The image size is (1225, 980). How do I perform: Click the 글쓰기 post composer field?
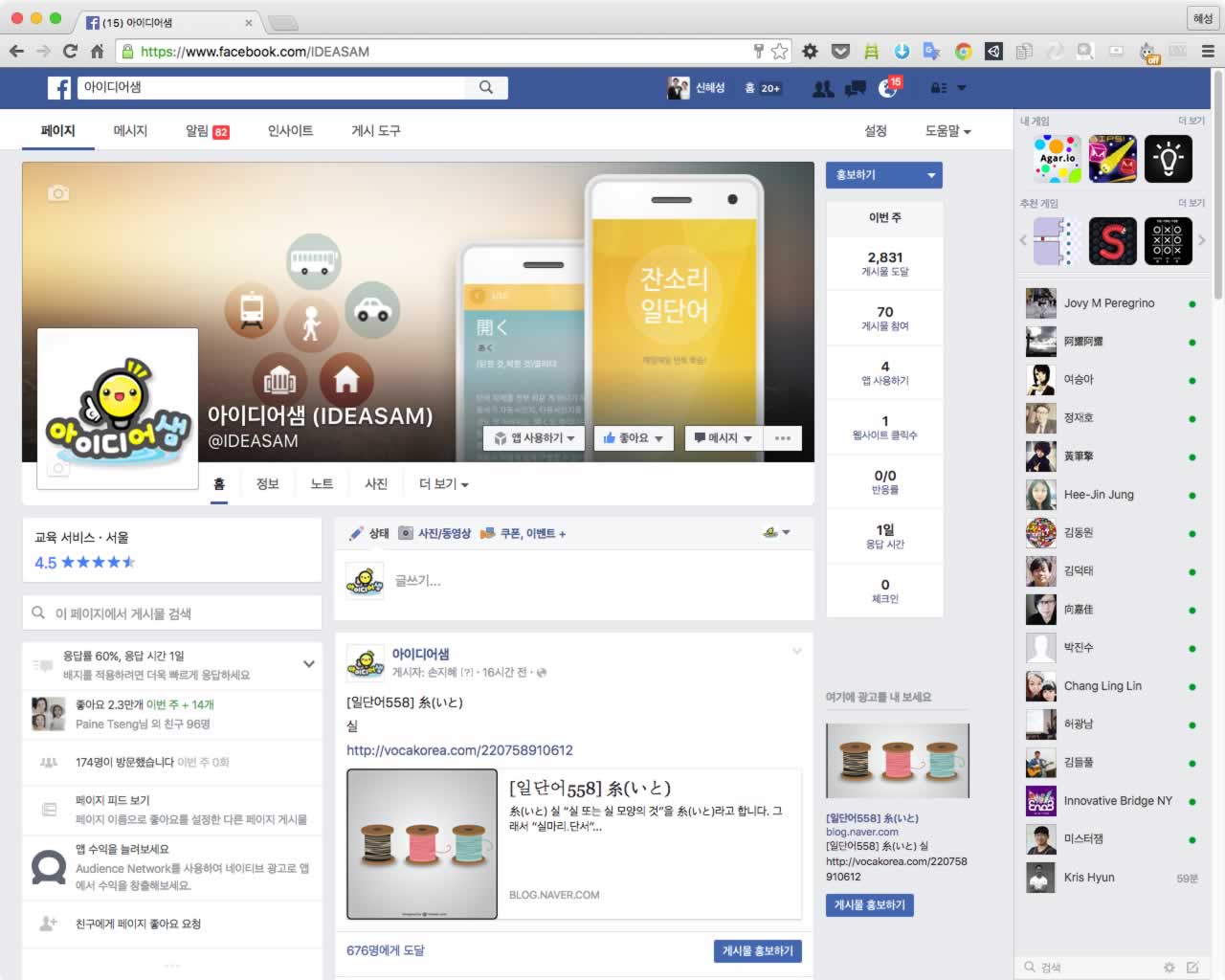click(574, 581)
